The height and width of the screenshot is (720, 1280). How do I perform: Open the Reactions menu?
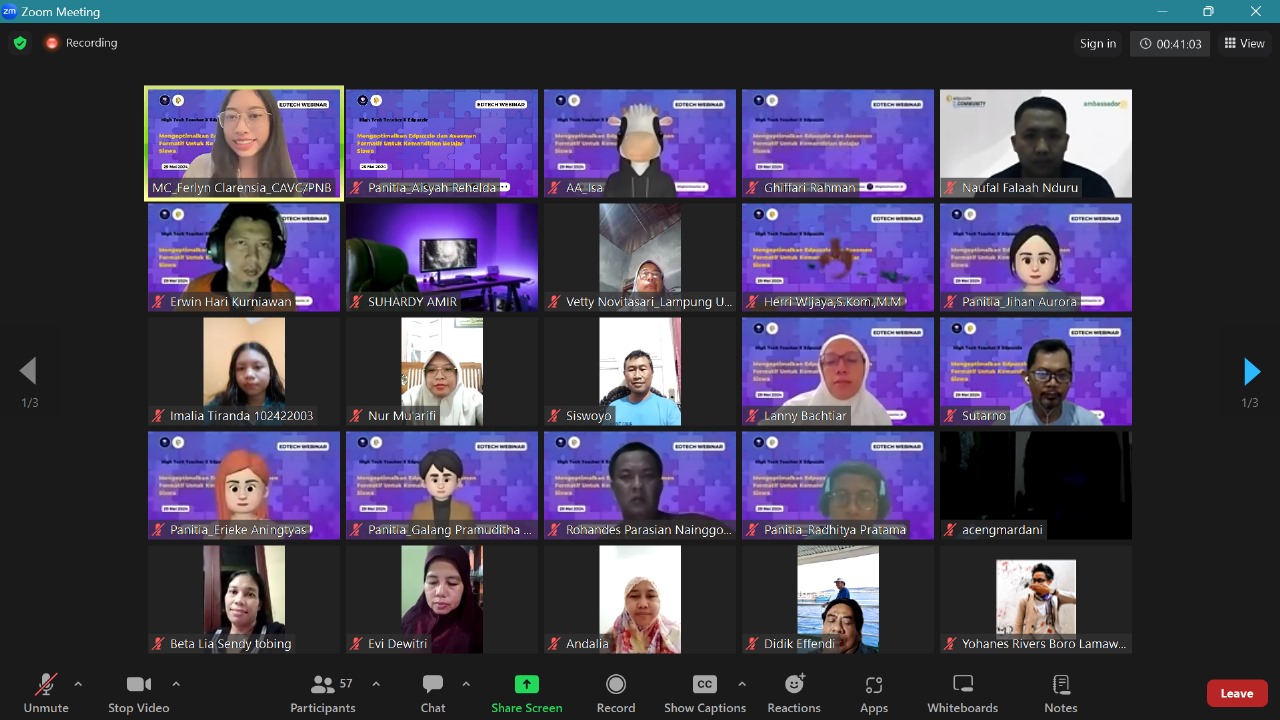pos(794,693)
